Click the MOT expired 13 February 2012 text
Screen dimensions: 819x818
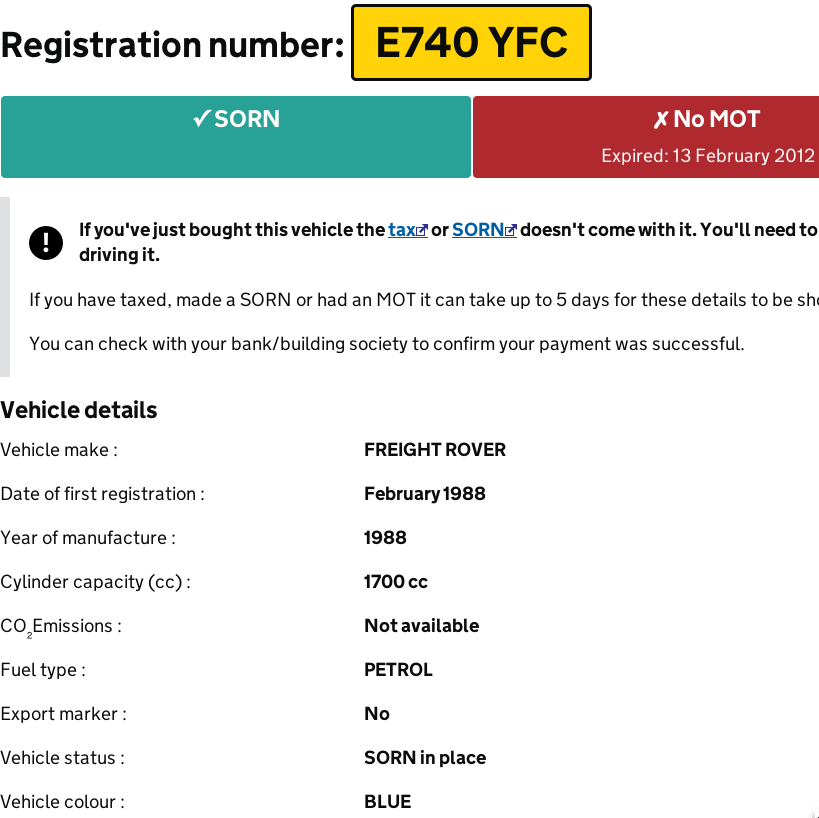[708, 156]
